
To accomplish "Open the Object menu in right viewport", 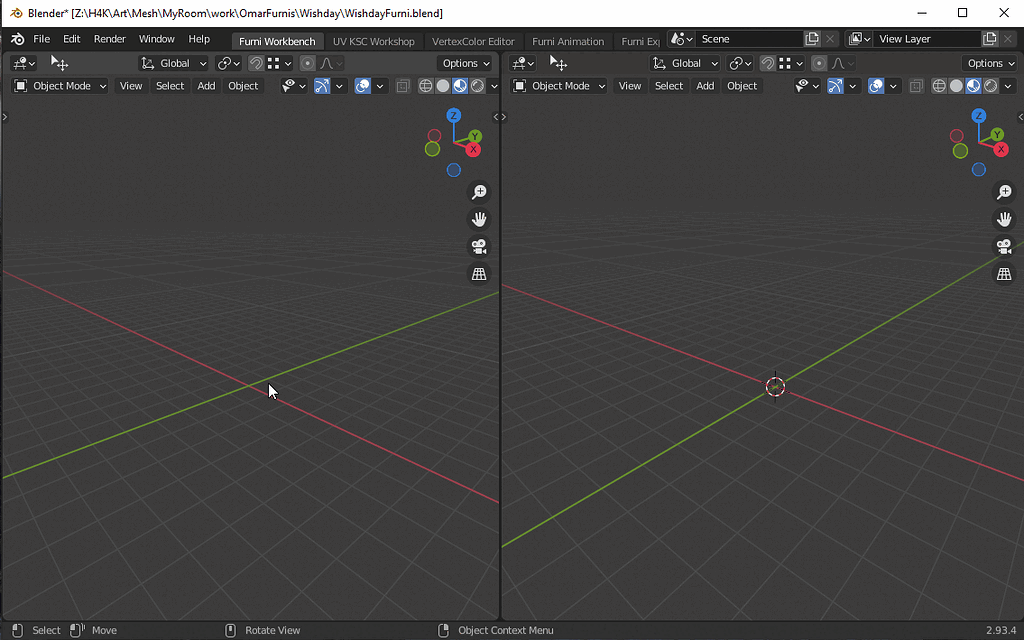I will 742,86.
